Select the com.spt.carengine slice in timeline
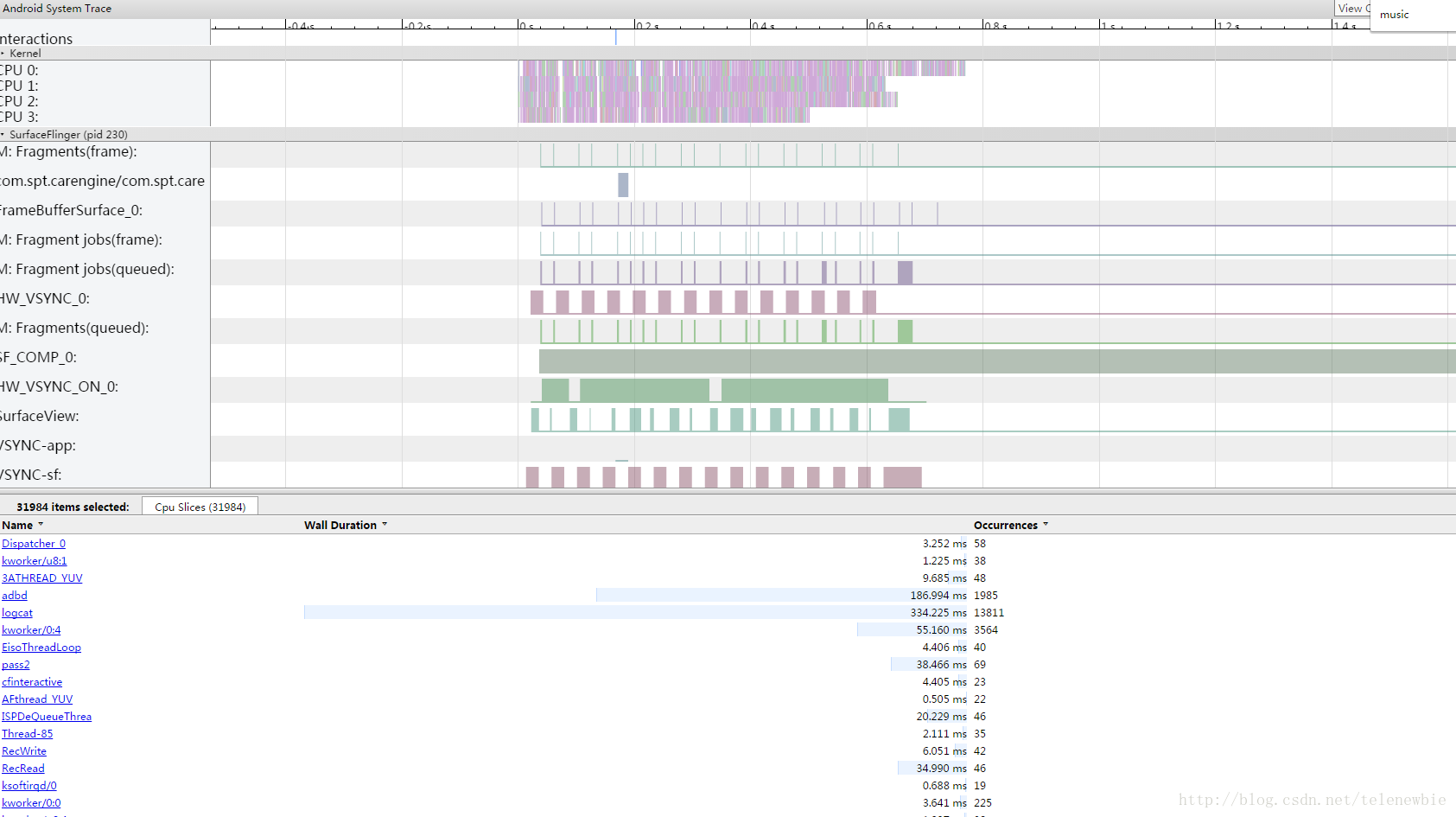The image size is (1456, 817). click(623, 184)
